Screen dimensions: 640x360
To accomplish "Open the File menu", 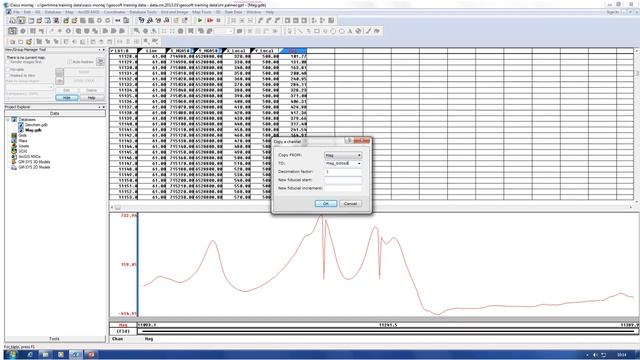I will pos(16,12).
